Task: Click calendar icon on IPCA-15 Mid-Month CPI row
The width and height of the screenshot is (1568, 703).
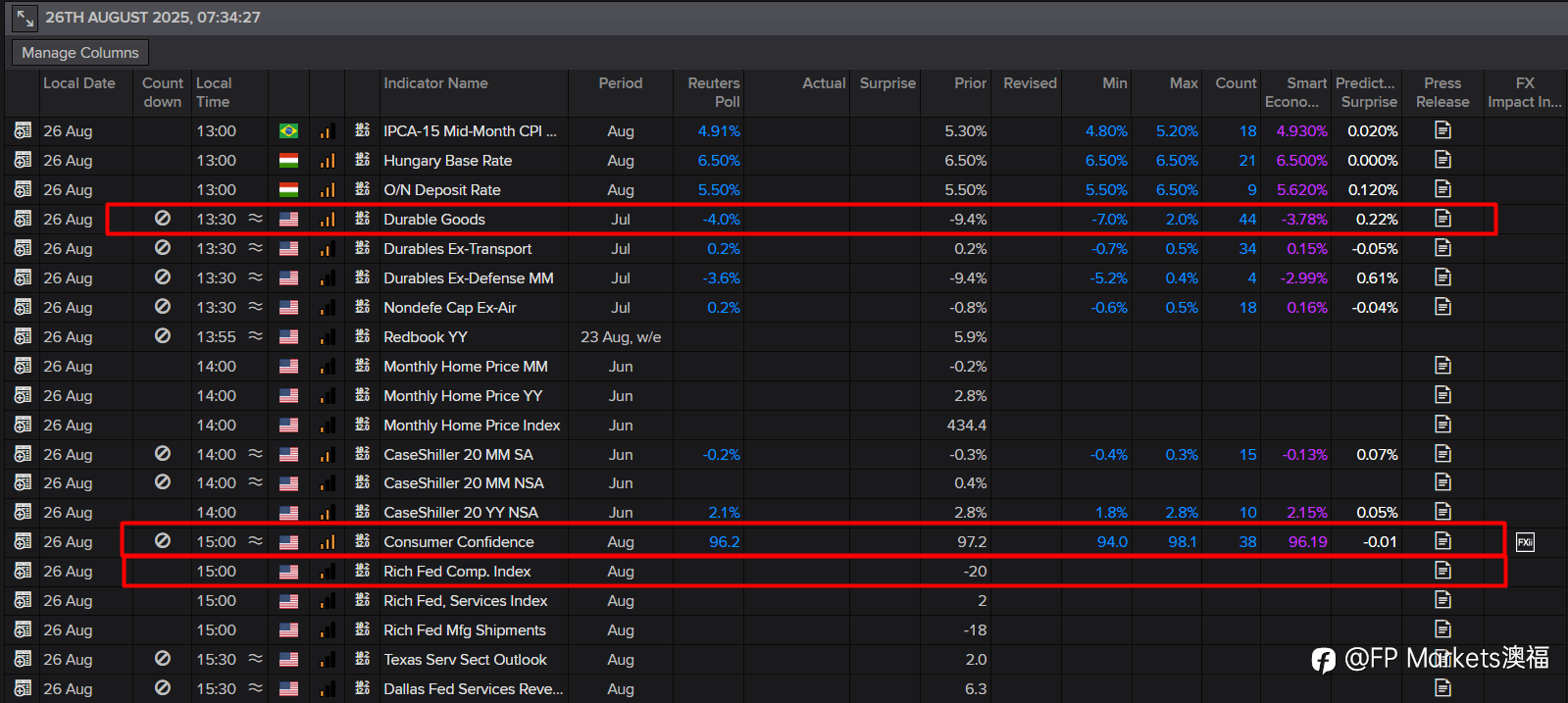Action: pyautogui.click(x=23, y=130)
